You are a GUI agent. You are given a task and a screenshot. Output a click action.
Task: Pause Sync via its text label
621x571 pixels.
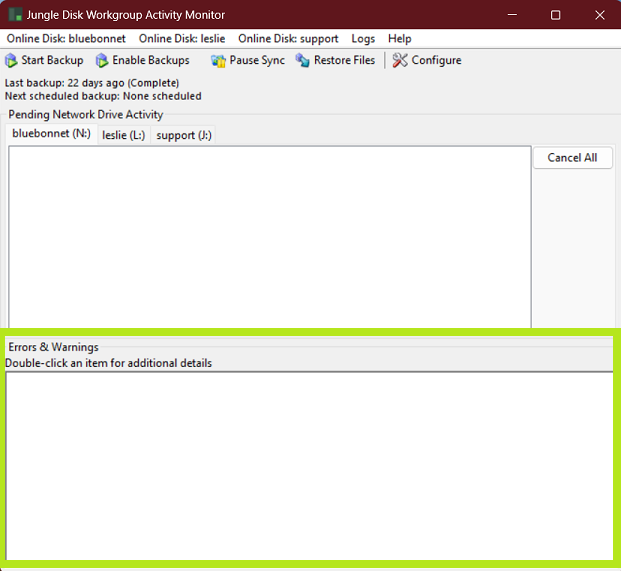point(257,60)
